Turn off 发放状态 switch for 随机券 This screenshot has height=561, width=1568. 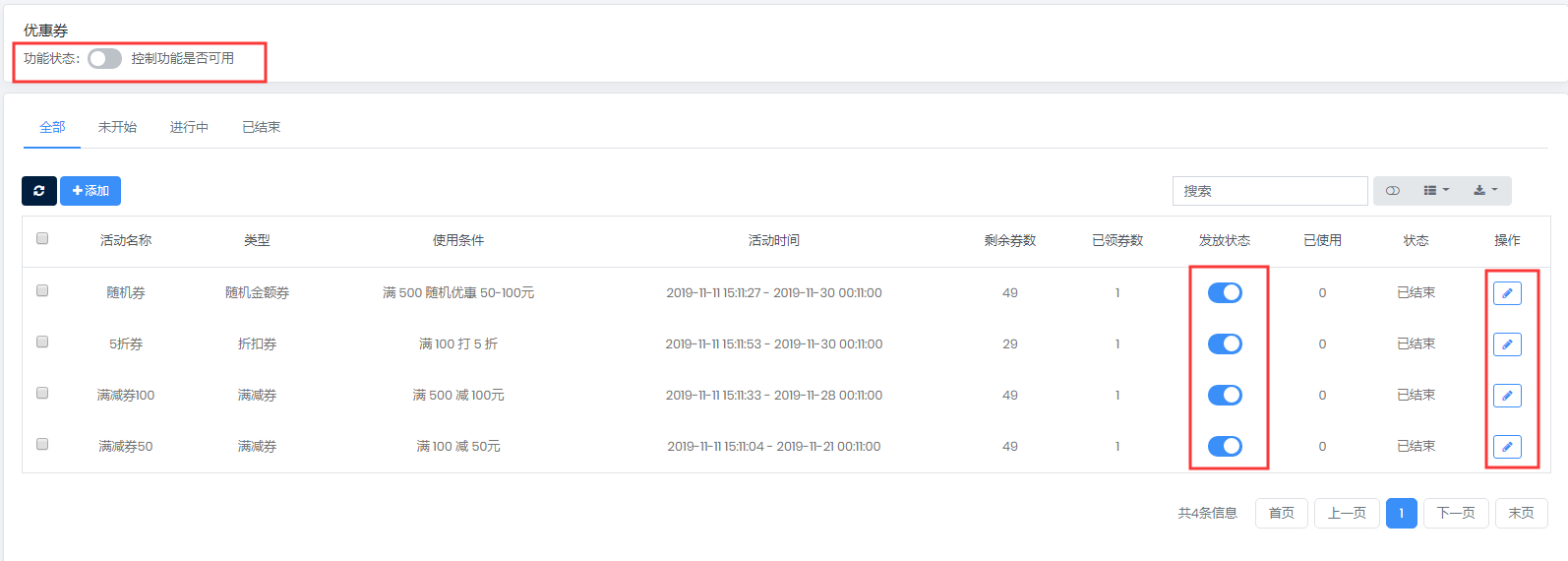(x=1225, y=293)
